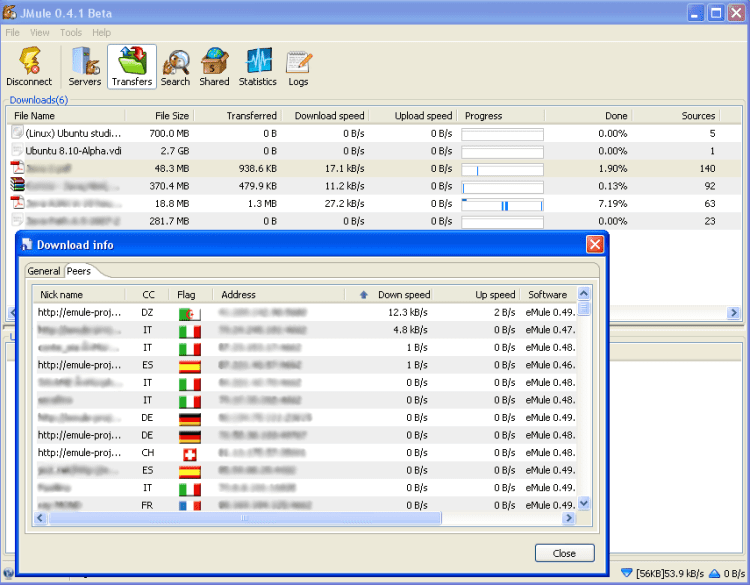Click connection status icon at bottom left
Image resolution: width=750 pixels, height=585 pixels.
pyautogui.click(x=8, y=573)
